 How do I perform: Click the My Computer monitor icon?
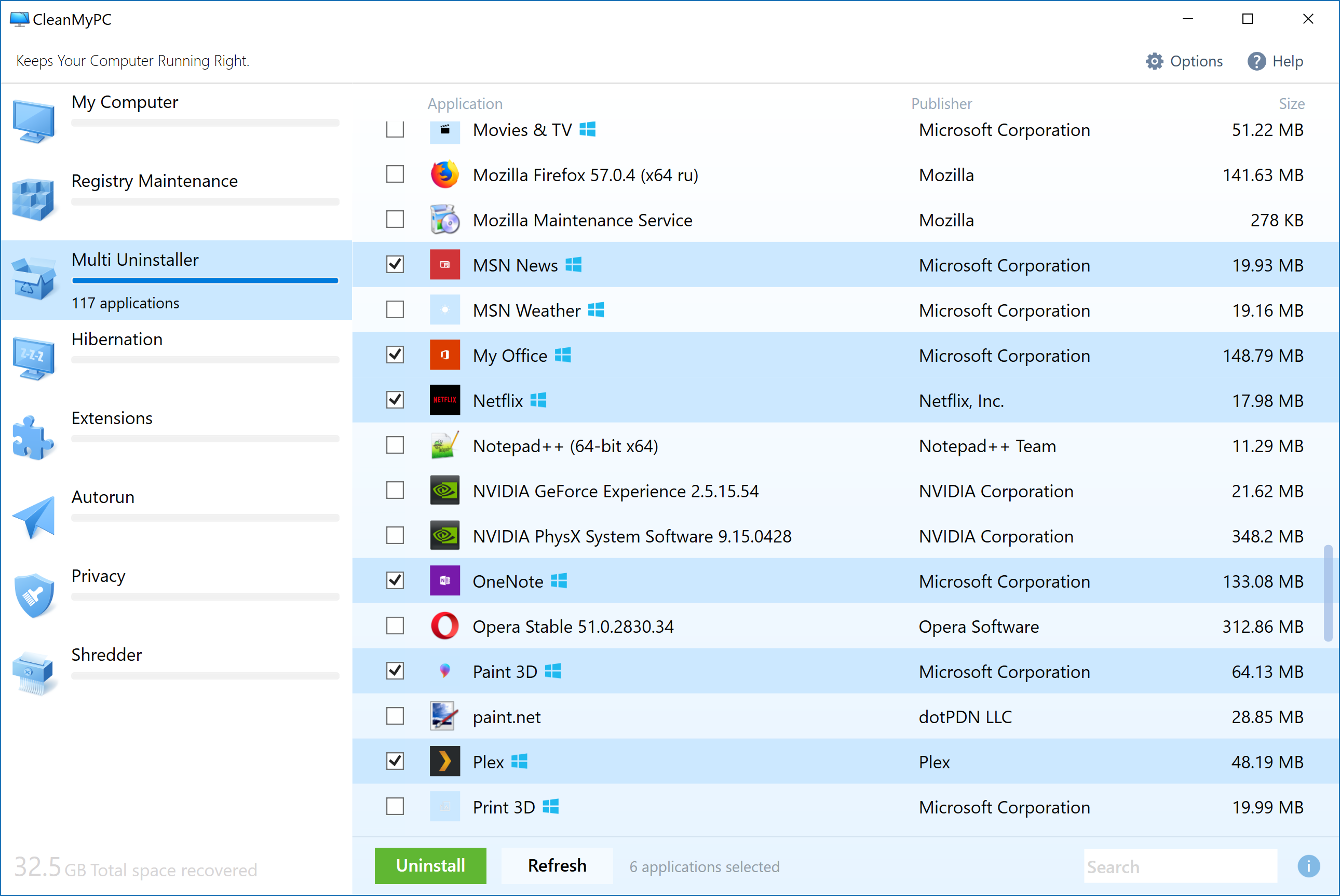point(34,121)
